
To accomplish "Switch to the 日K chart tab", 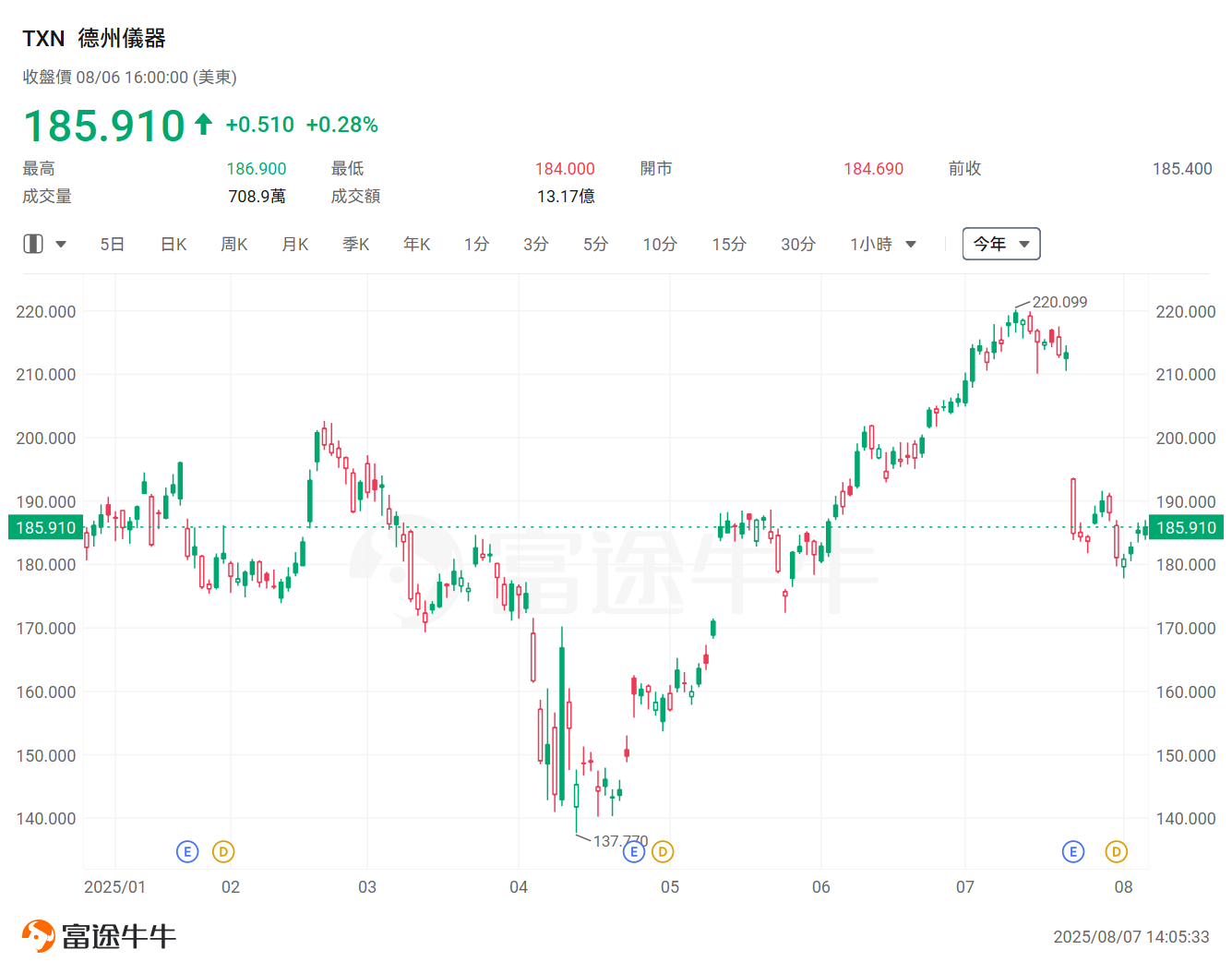I will (173, 245).
